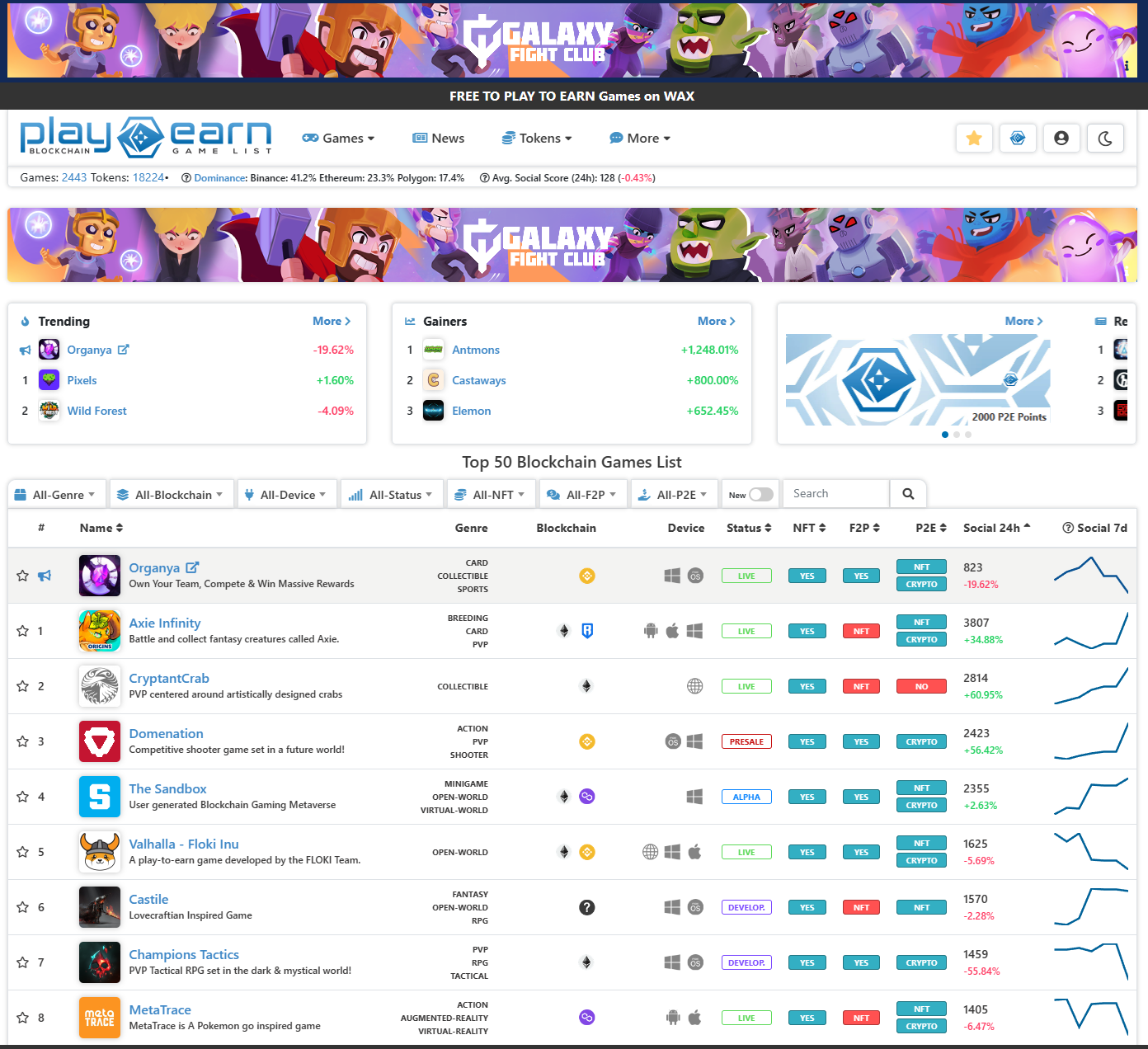Click the PRESALE status badge for Domenation
This screenshot has width=1148, height=1049.
pyautogui.click(x=746, y=741)
